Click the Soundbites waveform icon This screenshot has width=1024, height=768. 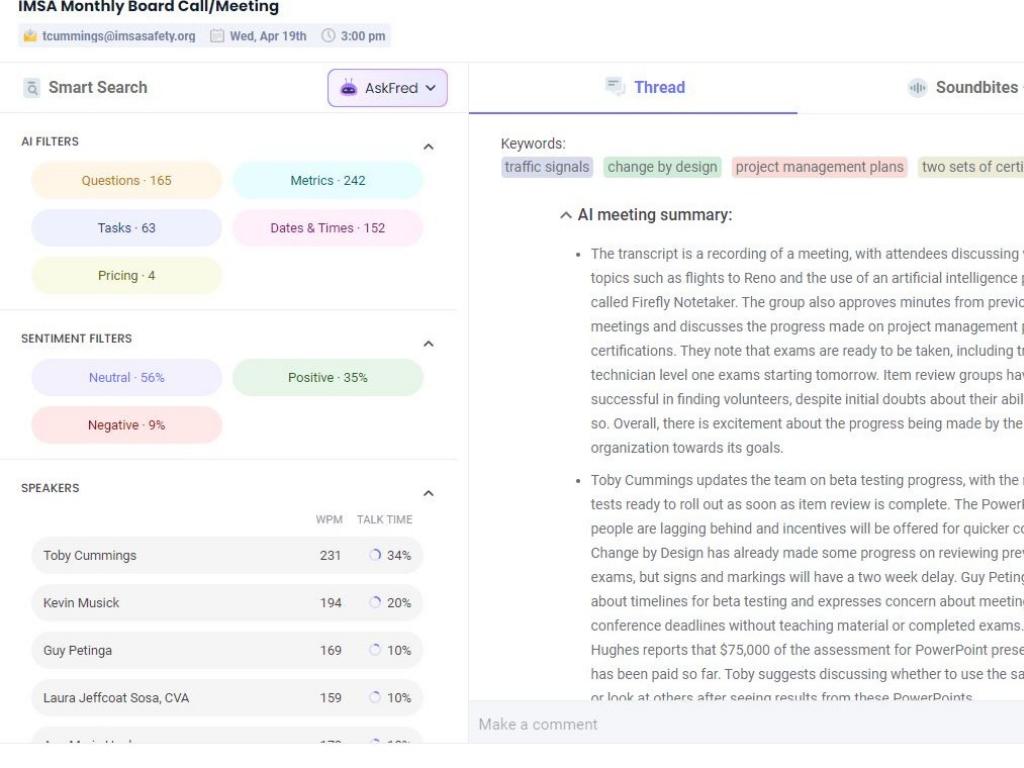917,88
